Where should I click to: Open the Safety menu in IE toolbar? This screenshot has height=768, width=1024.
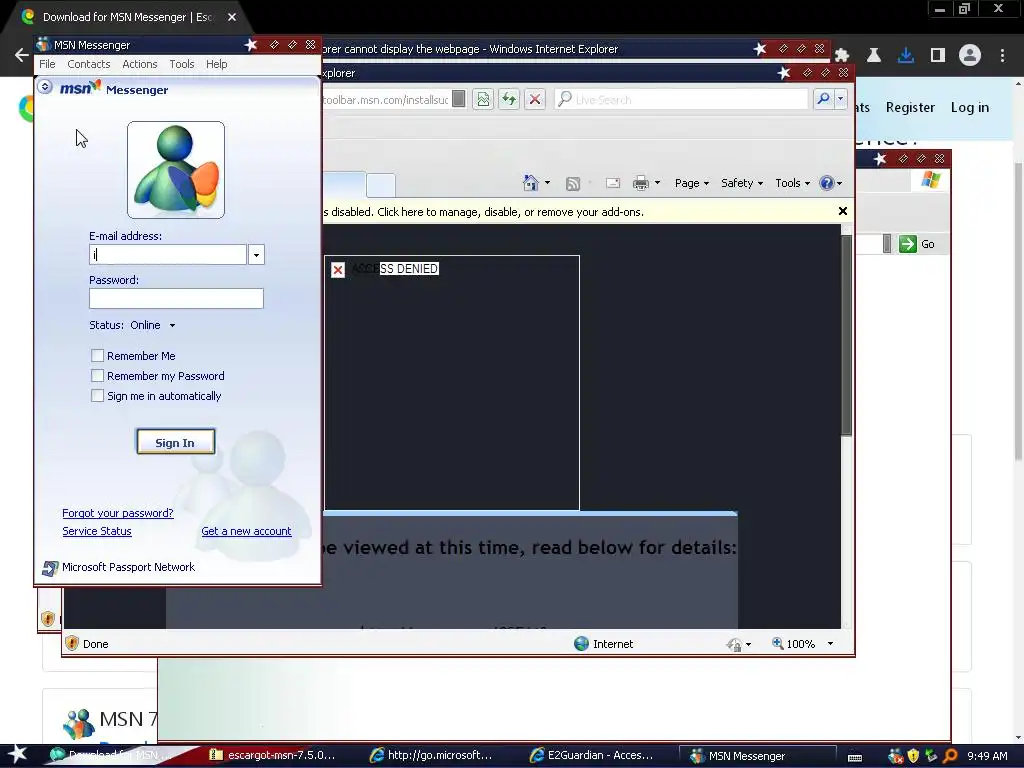(x=742, y=183)
